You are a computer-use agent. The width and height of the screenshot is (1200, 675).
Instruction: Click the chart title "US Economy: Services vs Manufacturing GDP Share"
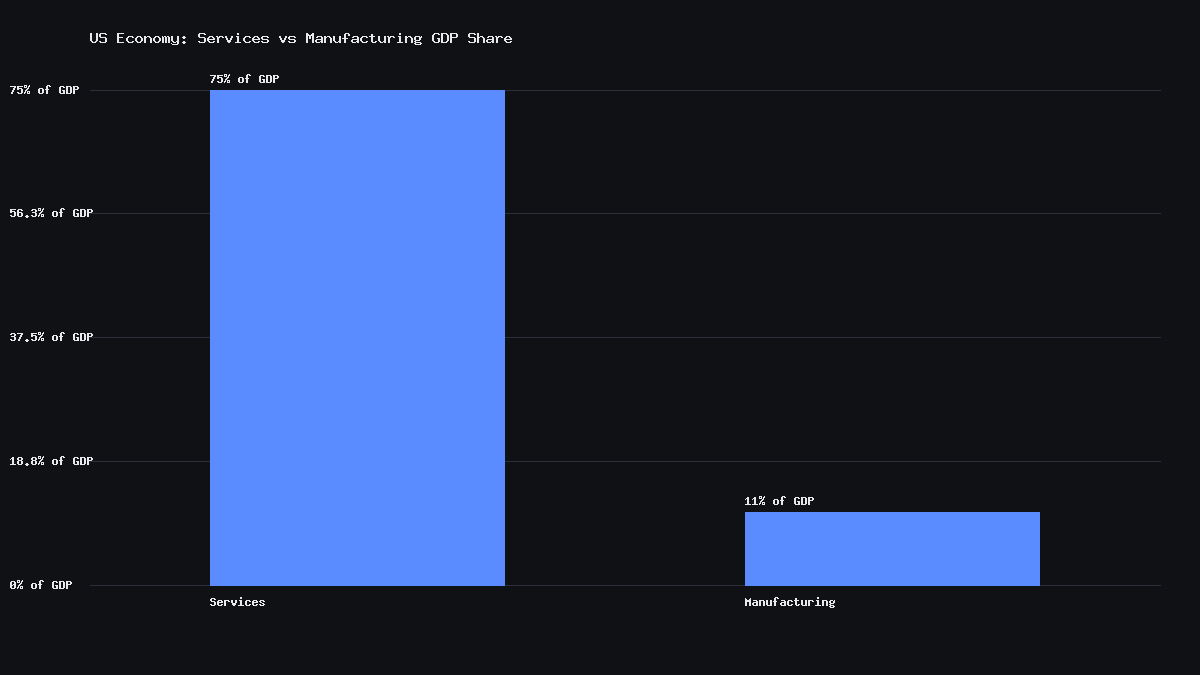pos(301,38)
